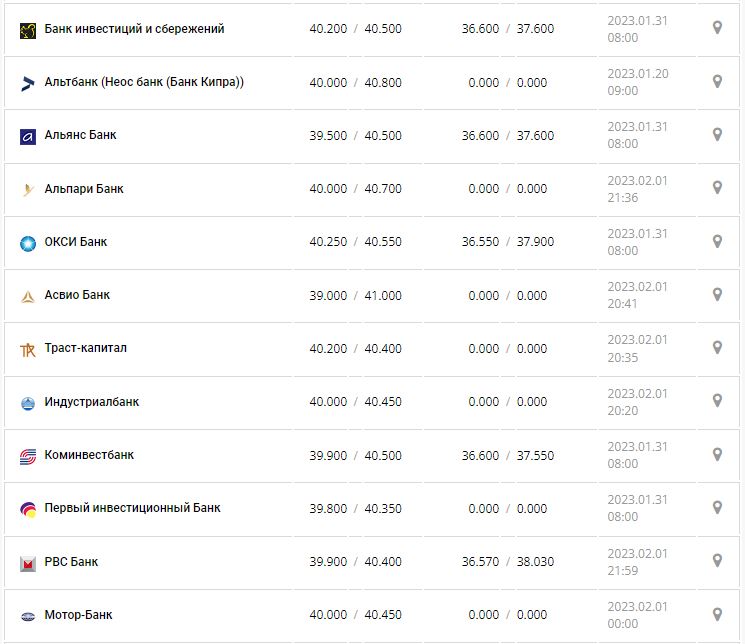Click the Альтбанк (Неос банк) name
The height and width of the screenshot is (644, 745).
(144, 82)
